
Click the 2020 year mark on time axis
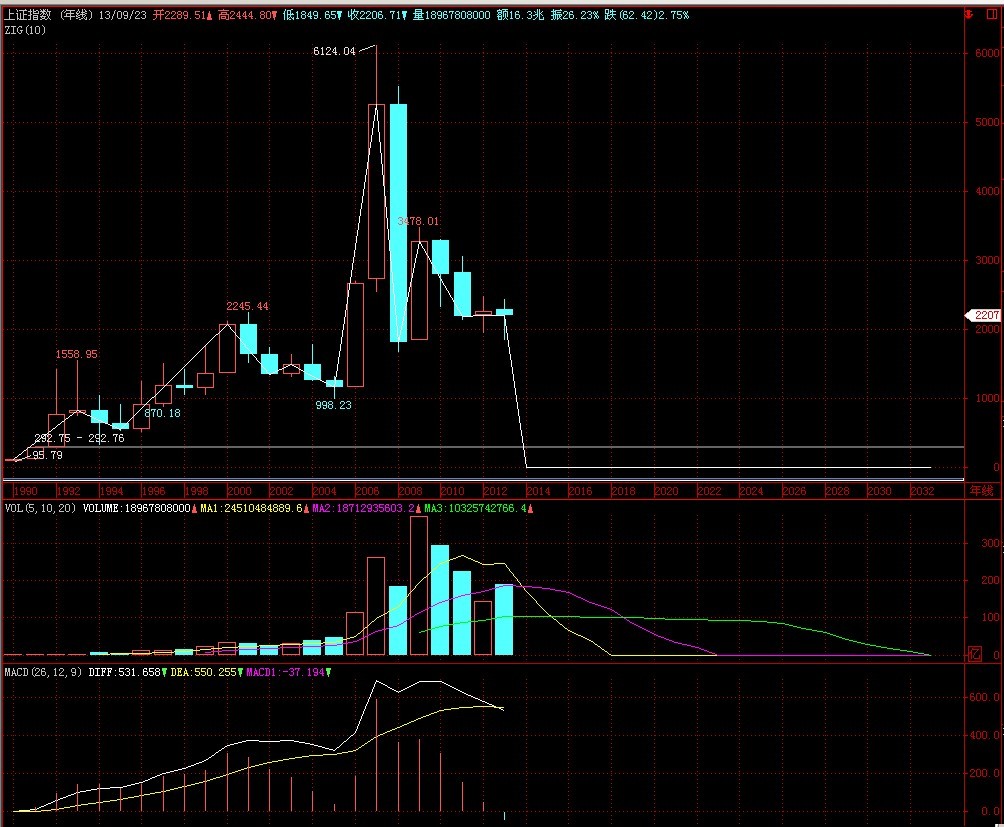click(665, 491)
